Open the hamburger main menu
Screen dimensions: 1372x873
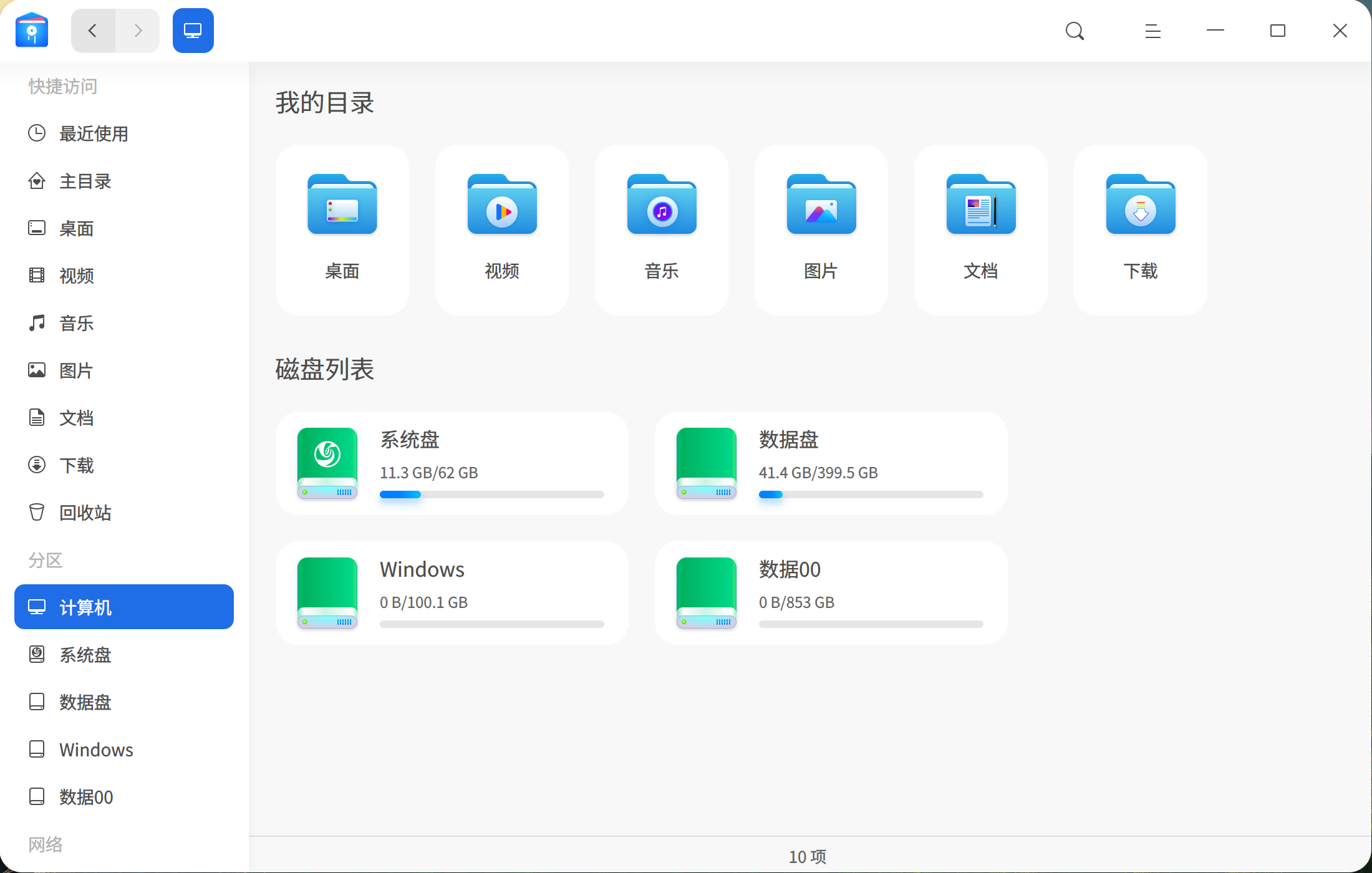click(1153, 31)
